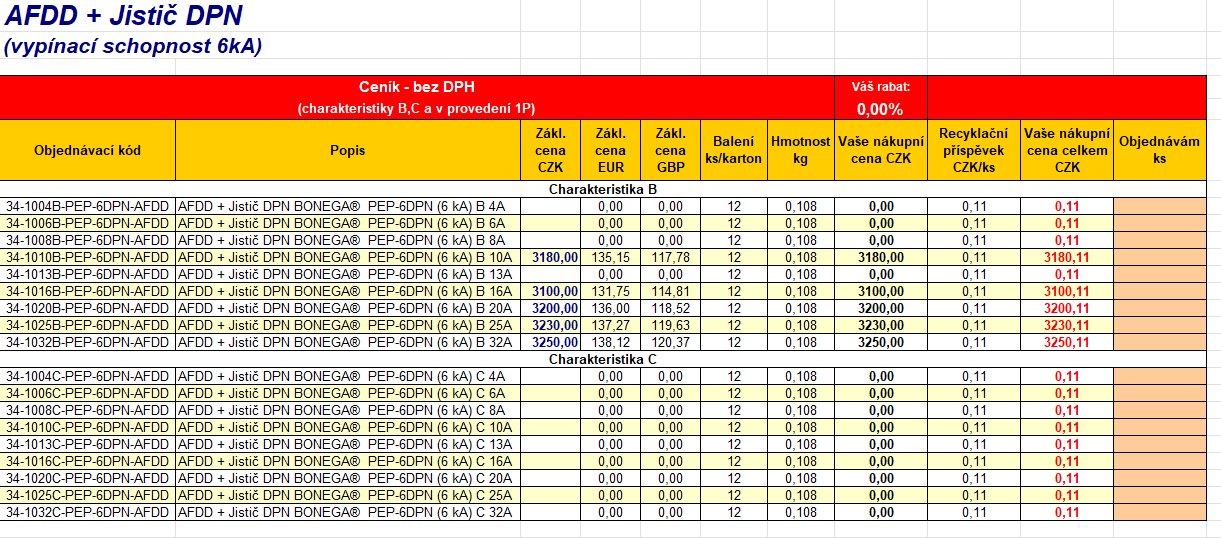Screen dimensions: 1221x538
Task: Select code cell 34-1032C-PEP-6DPN-AFDD
Action: pyautogui.click(x=88, y=512)
